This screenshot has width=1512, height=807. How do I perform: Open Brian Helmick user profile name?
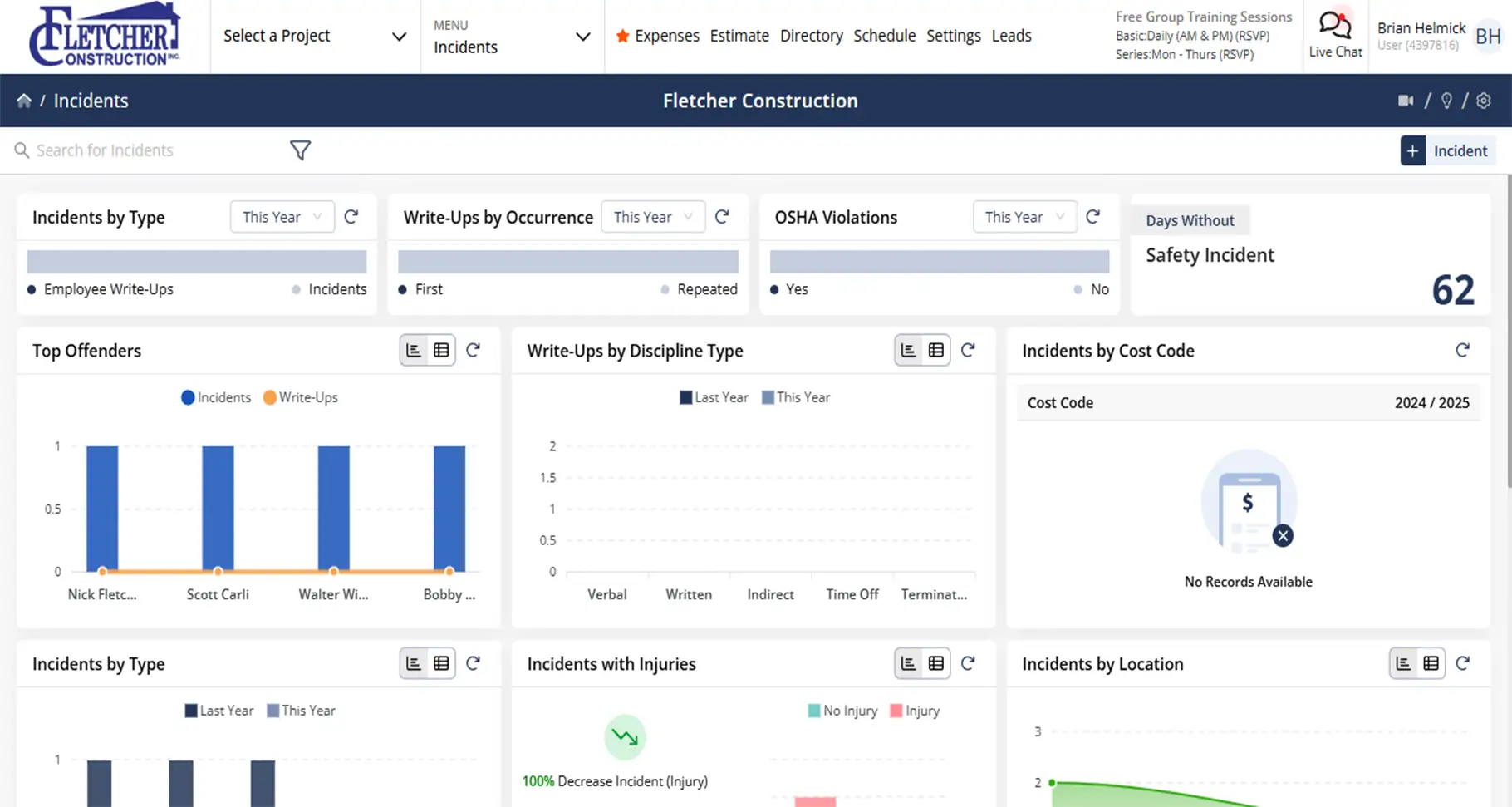click(1421, 28)
